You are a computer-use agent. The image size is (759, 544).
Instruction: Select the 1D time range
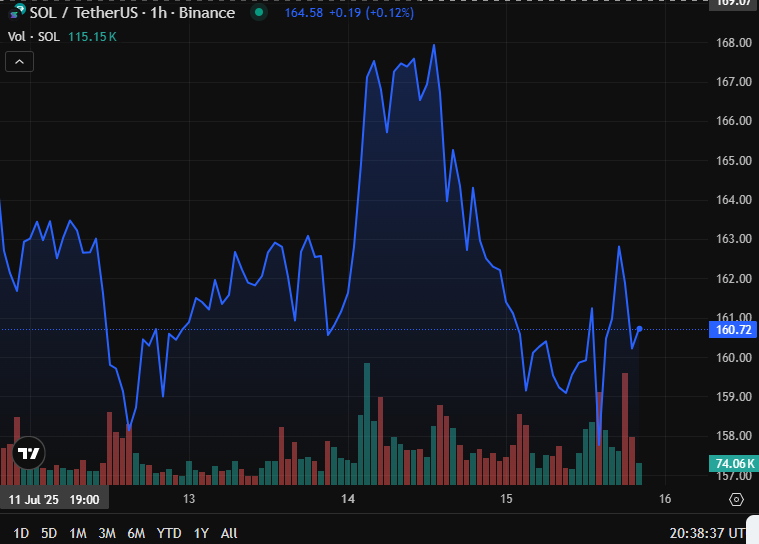pyautogui.click(x=21, y=533)
